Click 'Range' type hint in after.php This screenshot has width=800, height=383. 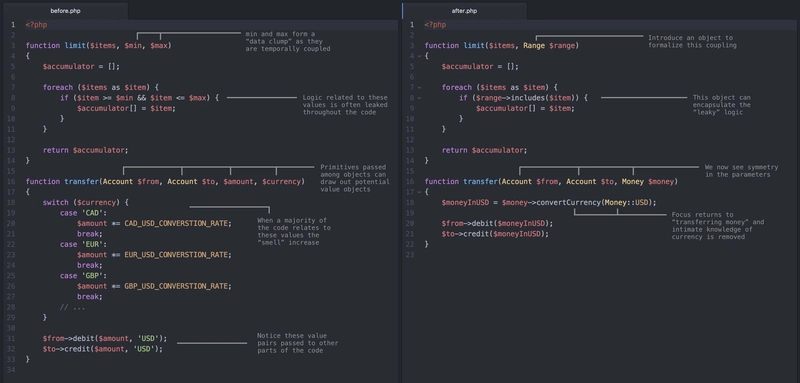tap(534, 45)
